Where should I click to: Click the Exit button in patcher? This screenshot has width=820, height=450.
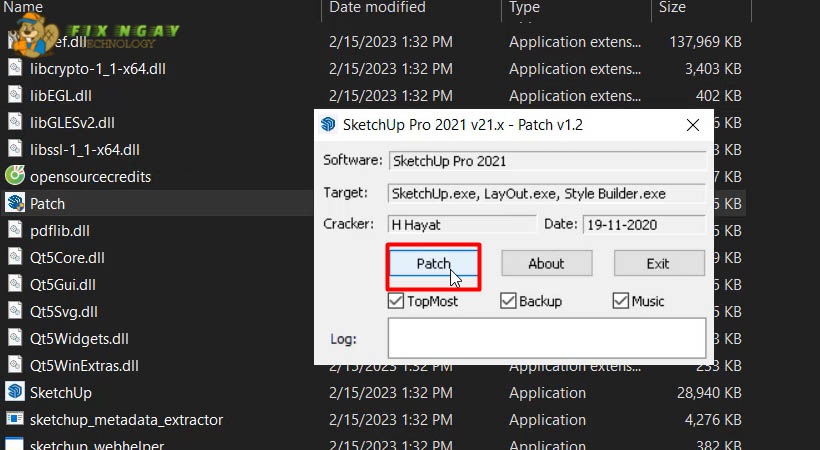(x=658, y=264)
